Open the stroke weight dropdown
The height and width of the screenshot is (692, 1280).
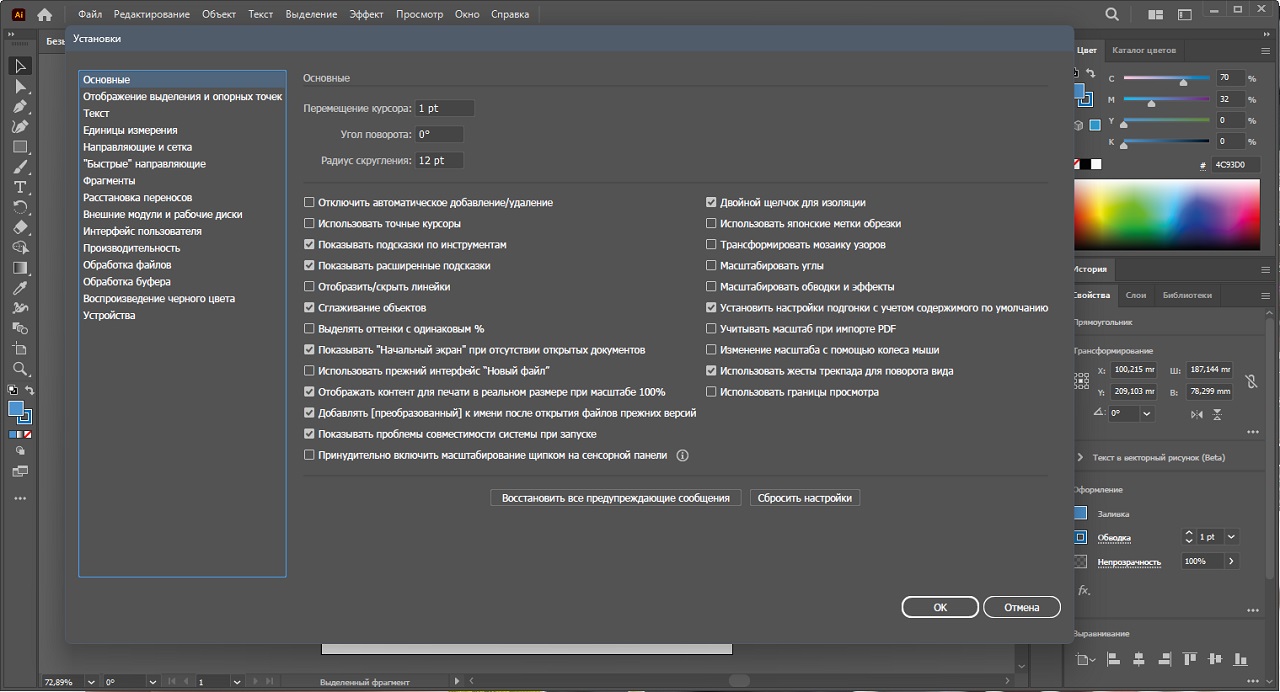[x=1231, y=537]
